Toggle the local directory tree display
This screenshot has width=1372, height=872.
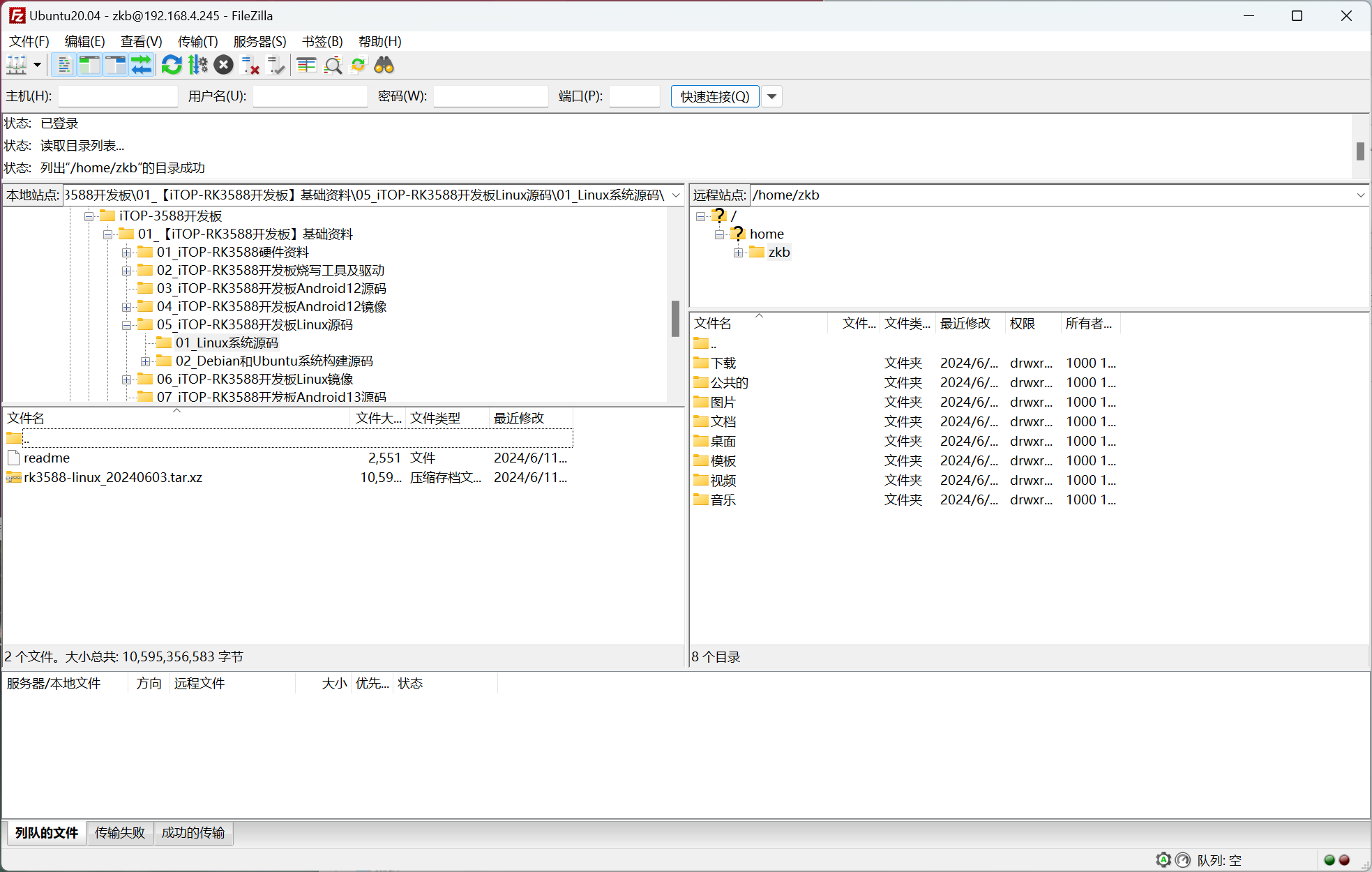coord(89,66)
